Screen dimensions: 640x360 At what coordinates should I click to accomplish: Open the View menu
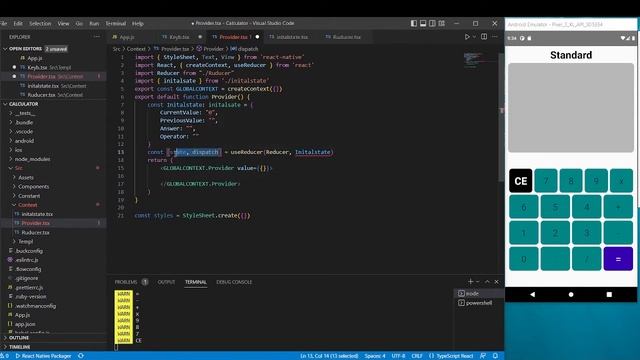[x=63, y=24]
